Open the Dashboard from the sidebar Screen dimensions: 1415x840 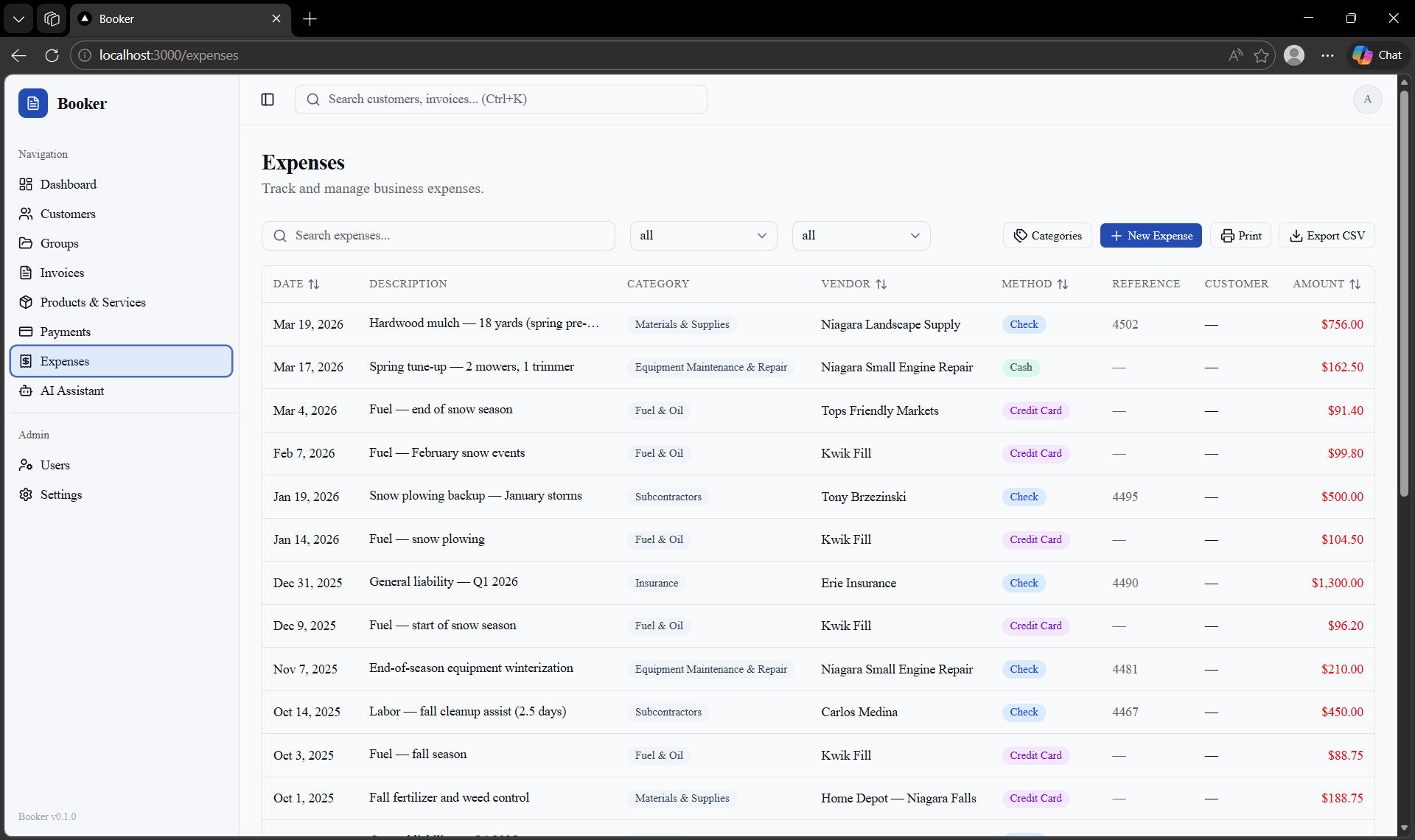(x=67, y=184)
